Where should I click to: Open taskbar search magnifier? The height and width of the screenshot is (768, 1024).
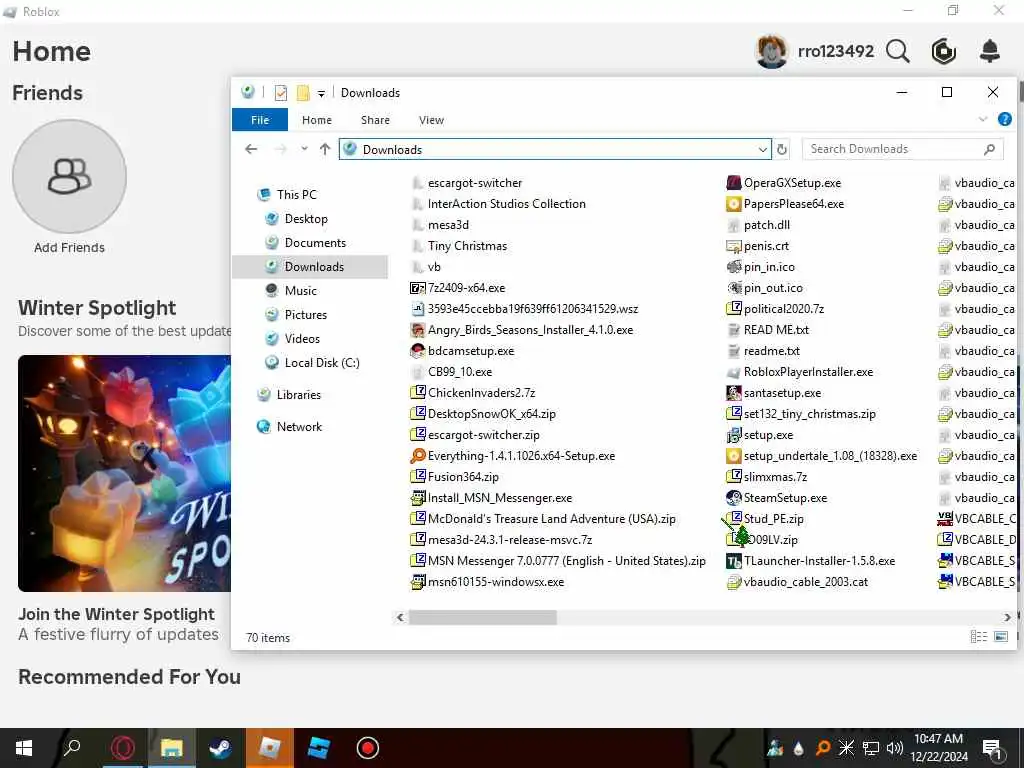[72, 748]
